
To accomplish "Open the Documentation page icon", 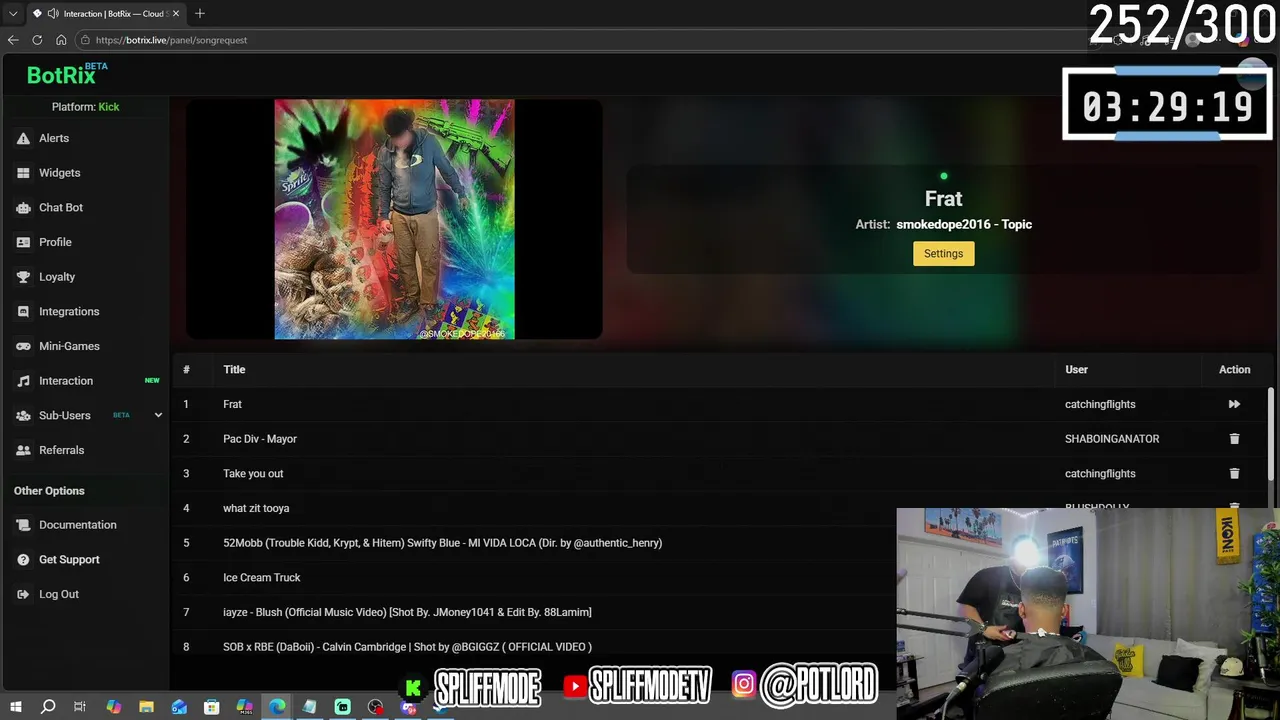I will point(23,525).
